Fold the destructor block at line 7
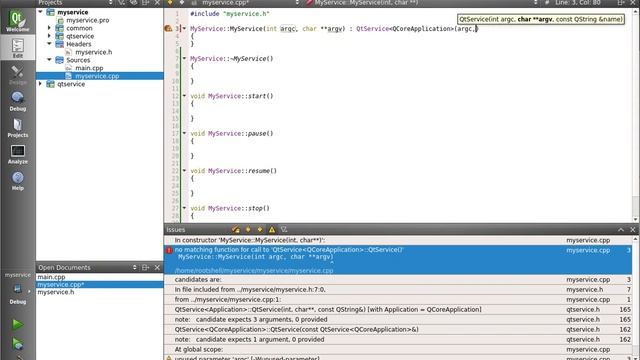This screenshot has width=640, height=360. pyautogui.click(x=184, y=58)
